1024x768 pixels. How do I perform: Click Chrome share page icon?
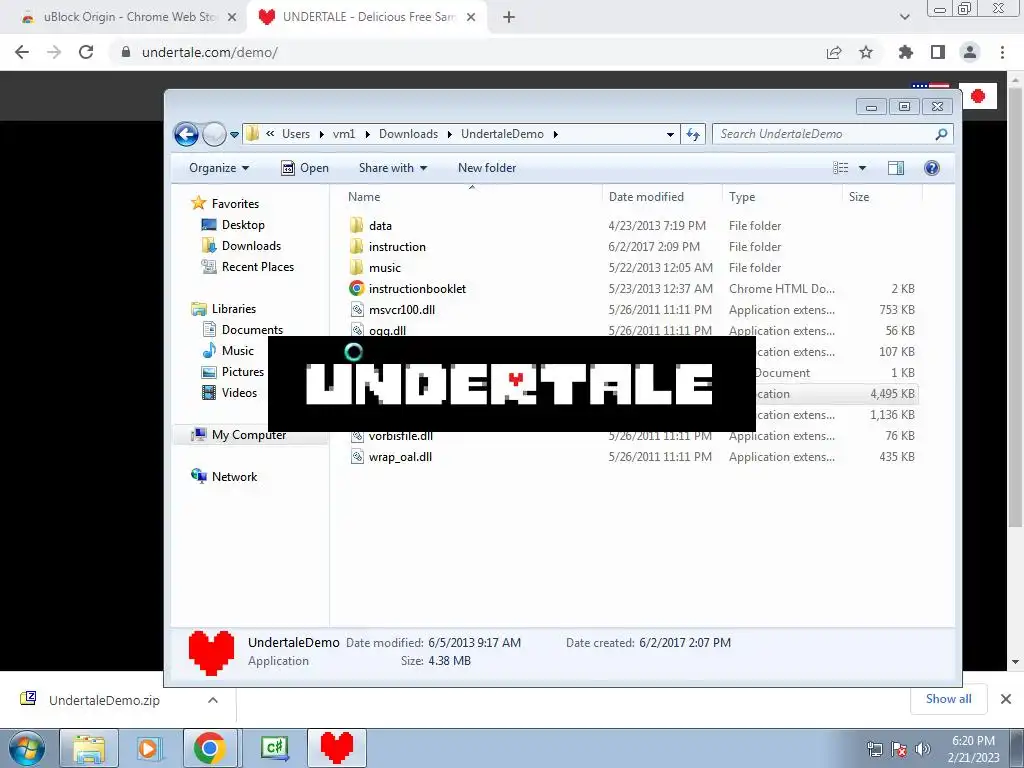pos(834,52)
